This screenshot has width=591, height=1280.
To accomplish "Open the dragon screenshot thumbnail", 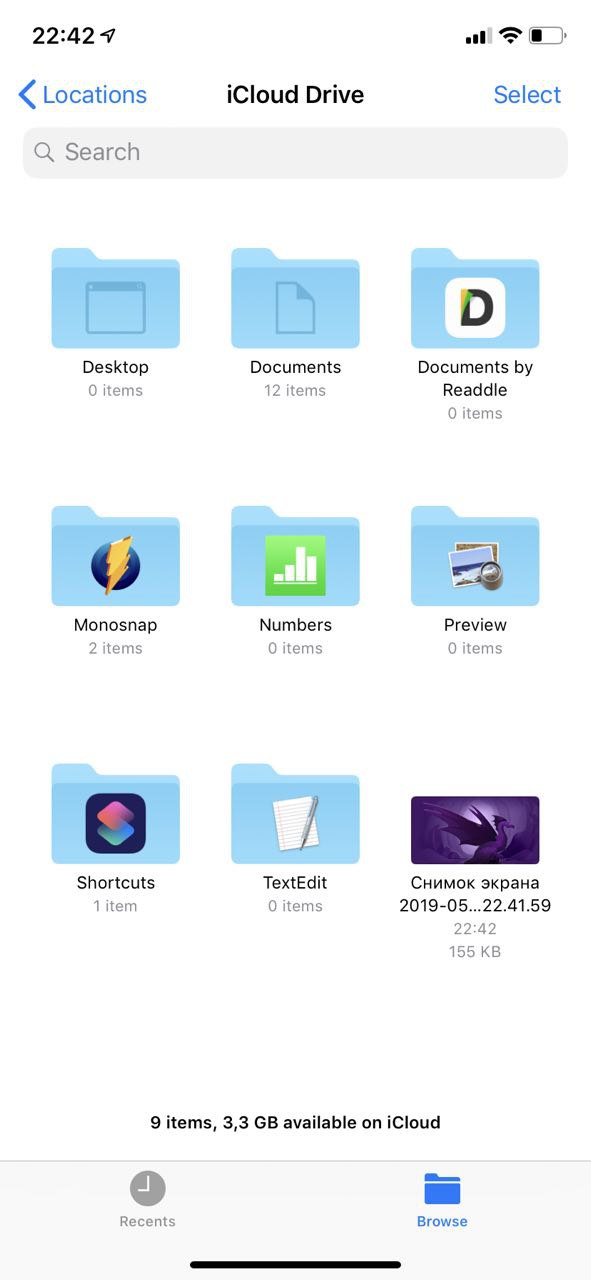I will pyautogui.click(x=475, y=830).
